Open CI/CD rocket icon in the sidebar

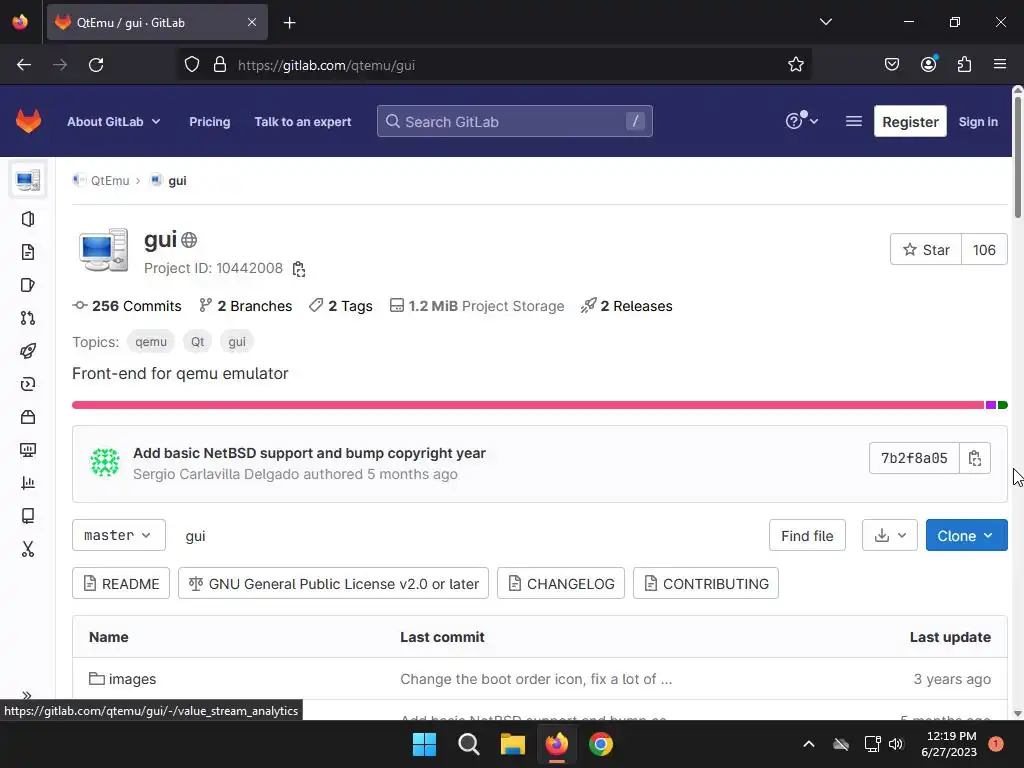tap(28, 351)
